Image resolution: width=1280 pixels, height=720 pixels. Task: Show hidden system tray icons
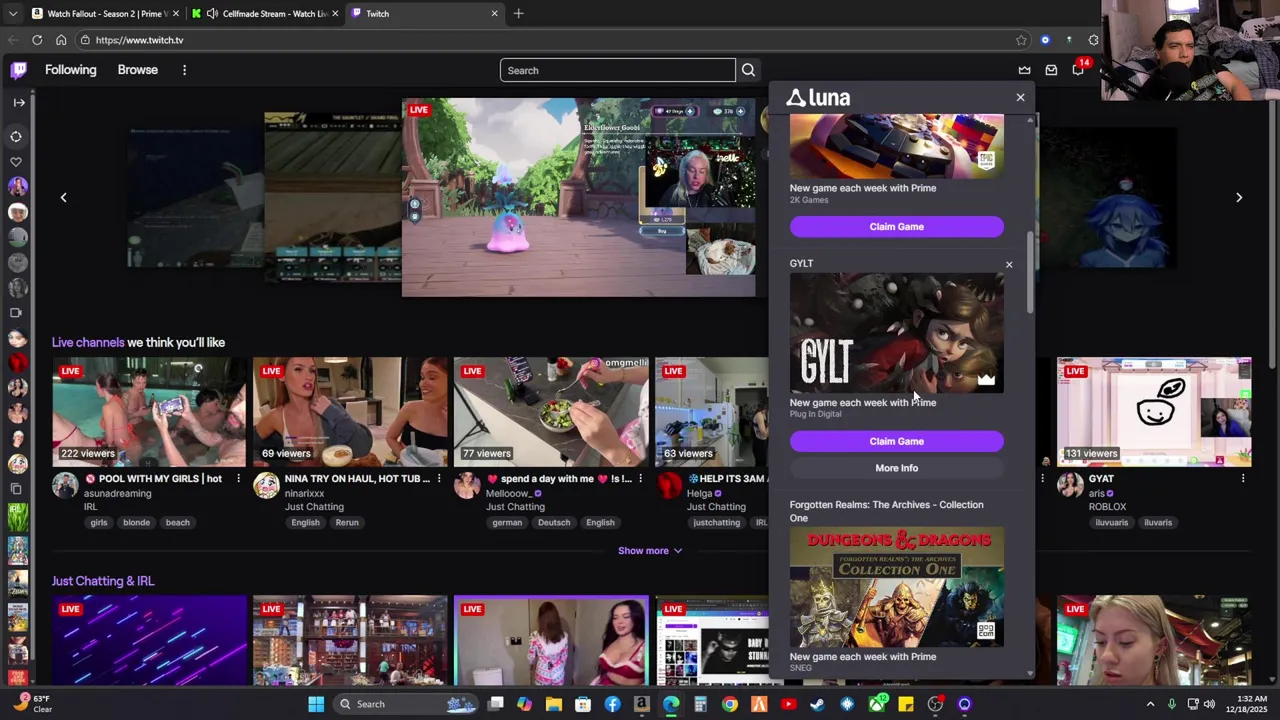(x=1150, y=704)
